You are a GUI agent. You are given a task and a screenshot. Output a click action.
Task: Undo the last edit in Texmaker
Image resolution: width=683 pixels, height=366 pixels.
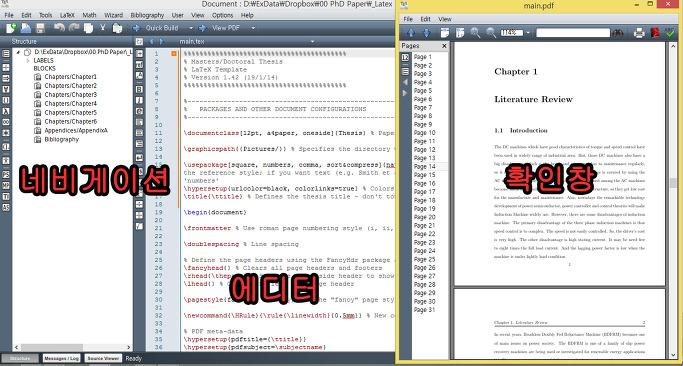pyautogui.click(x=59, y=28)
